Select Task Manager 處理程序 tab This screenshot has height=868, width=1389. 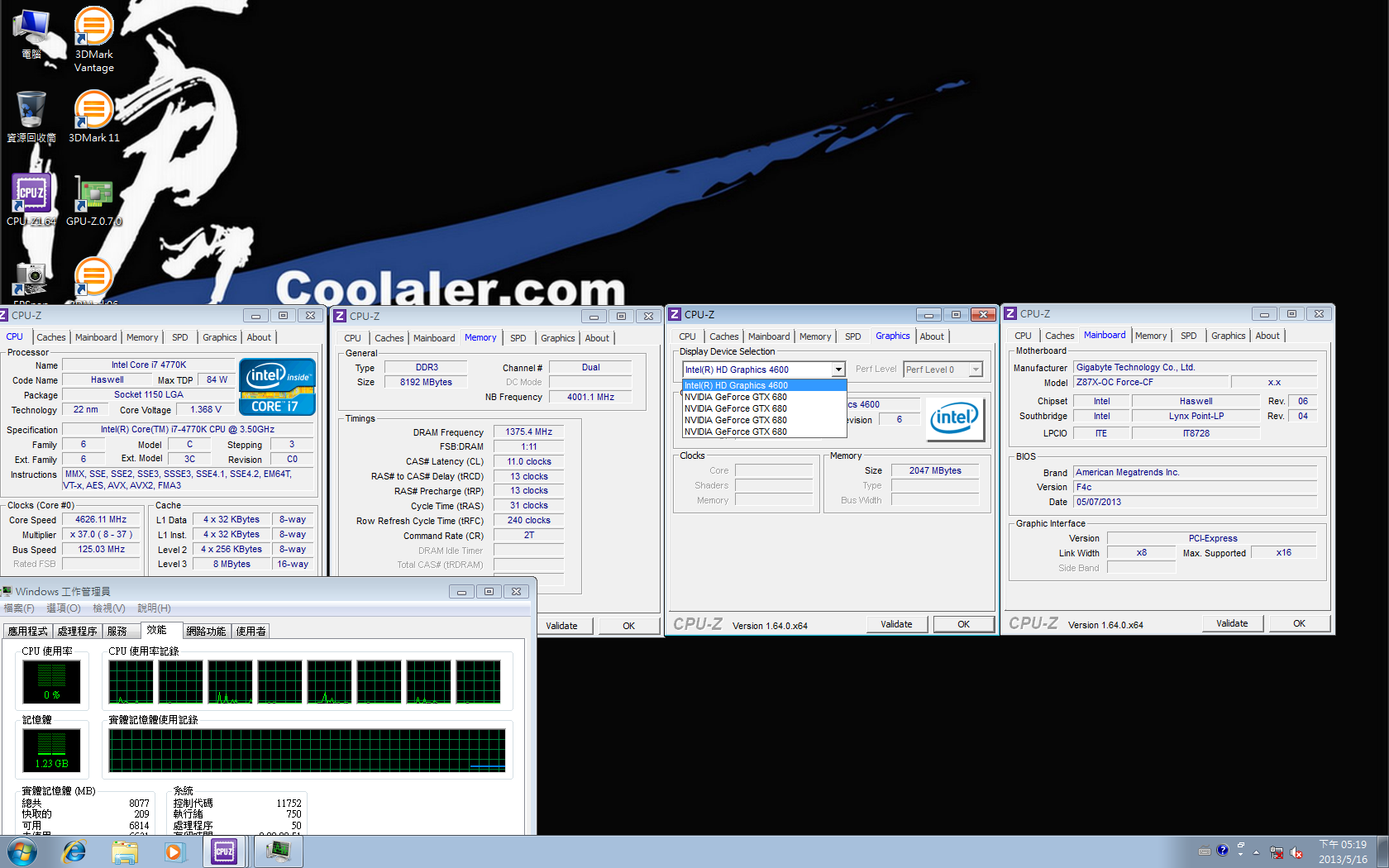(x=78, y=631)
